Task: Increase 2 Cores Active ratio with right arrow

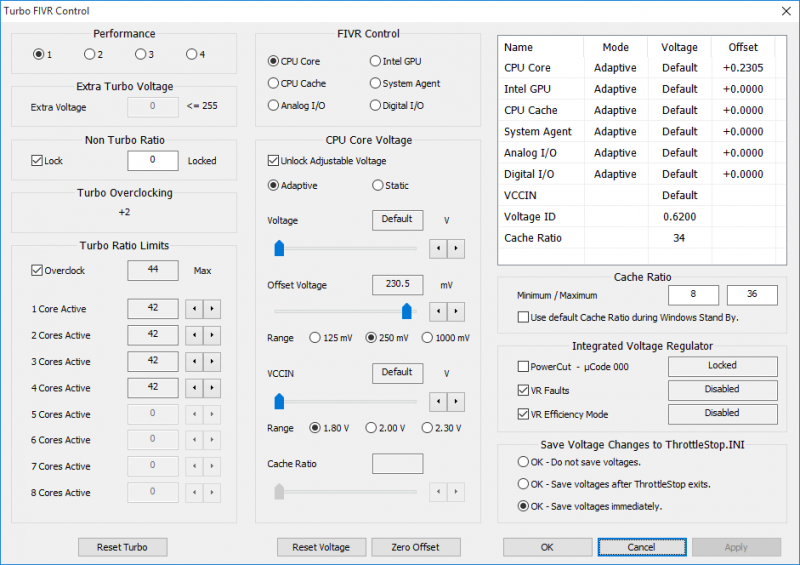Action: coord(212,335)
